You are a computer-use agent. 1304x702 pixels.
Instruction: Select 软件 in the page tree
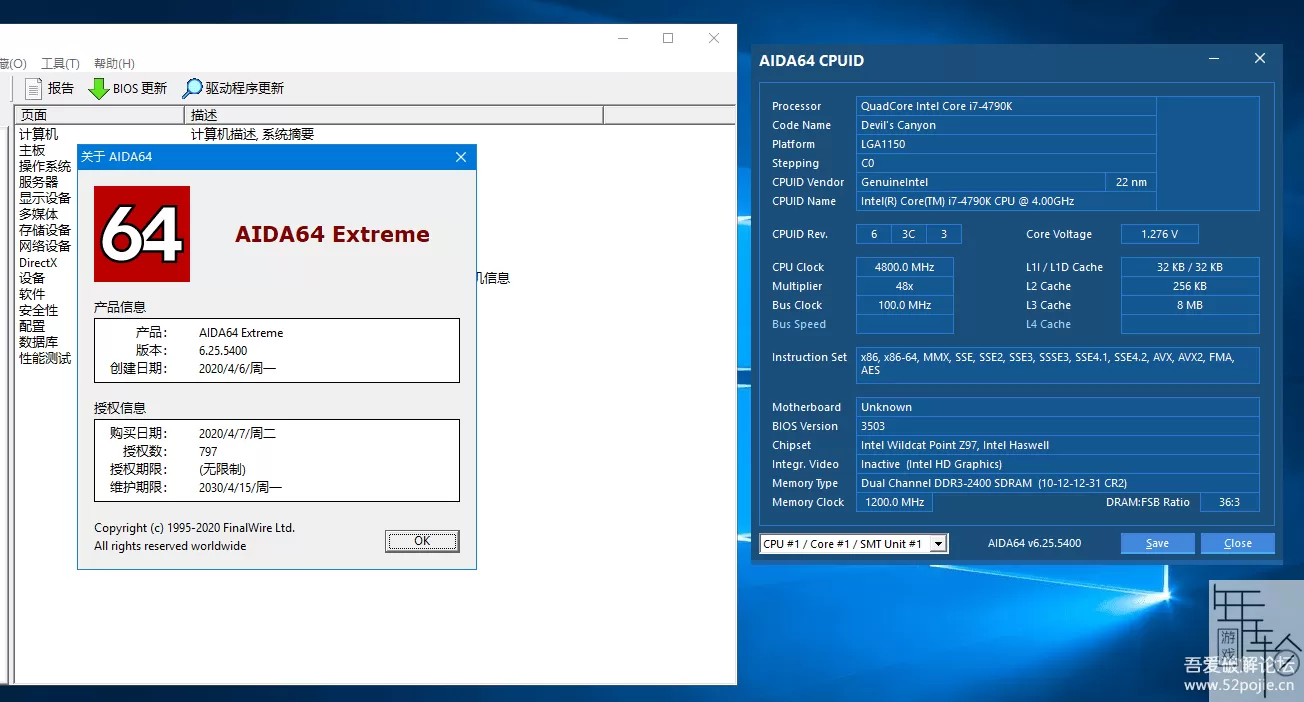32,294
